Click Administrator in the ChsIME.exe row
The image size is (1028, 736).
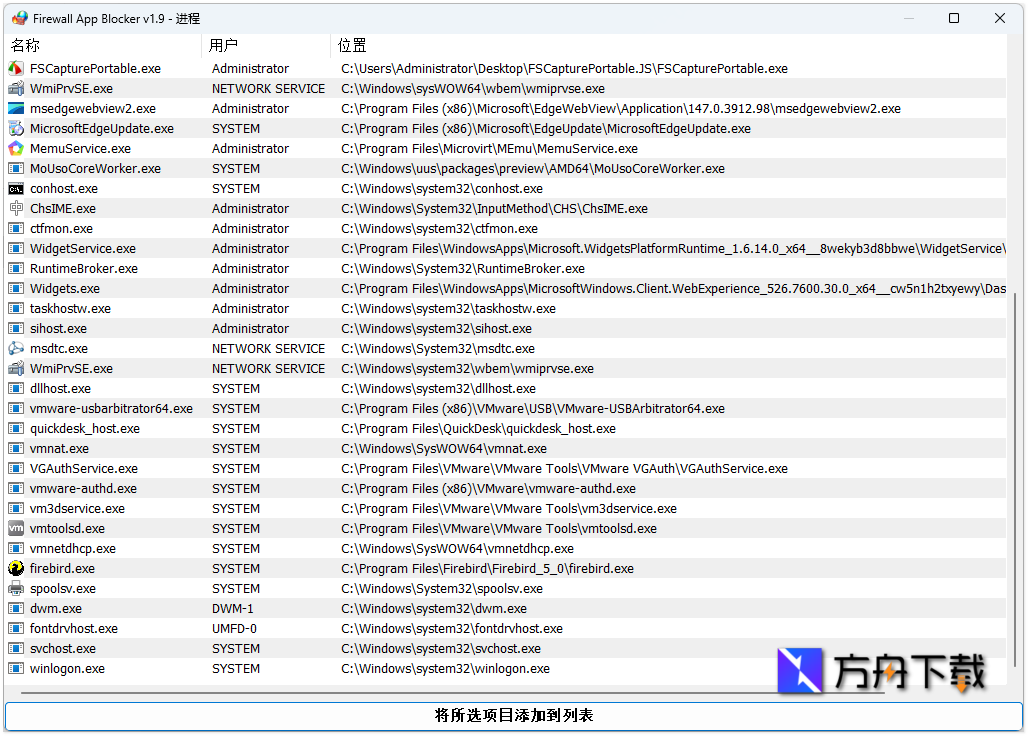click(250, 208)
